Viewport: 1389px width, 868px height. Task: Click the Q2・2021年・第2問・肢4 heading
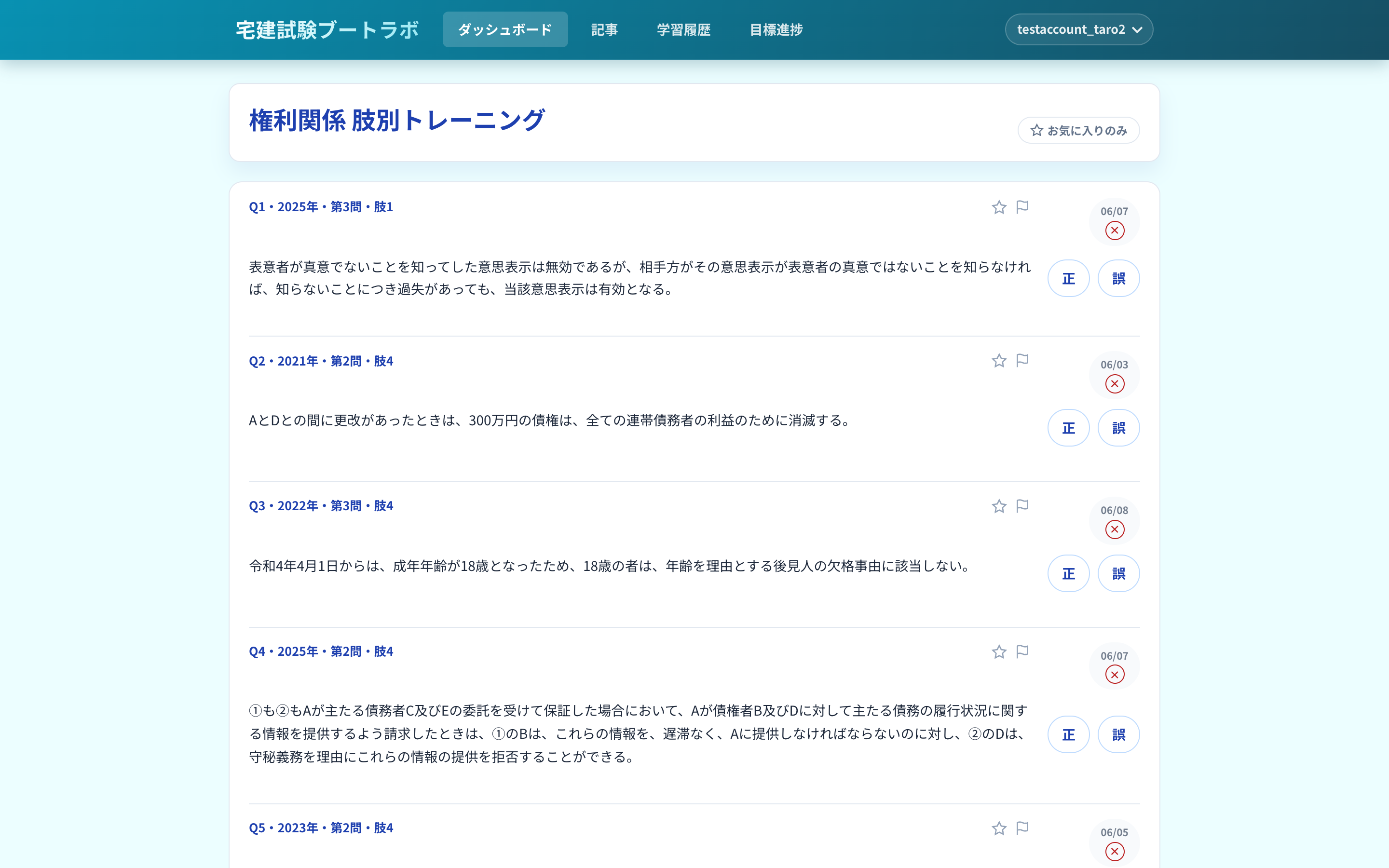[321, 361]
